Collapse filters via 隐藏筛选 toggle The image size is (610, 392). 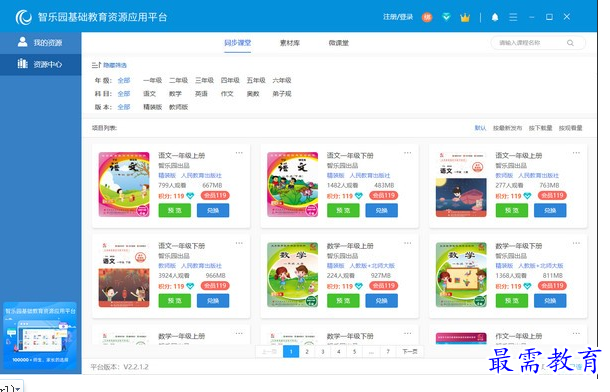pos(109,65)
